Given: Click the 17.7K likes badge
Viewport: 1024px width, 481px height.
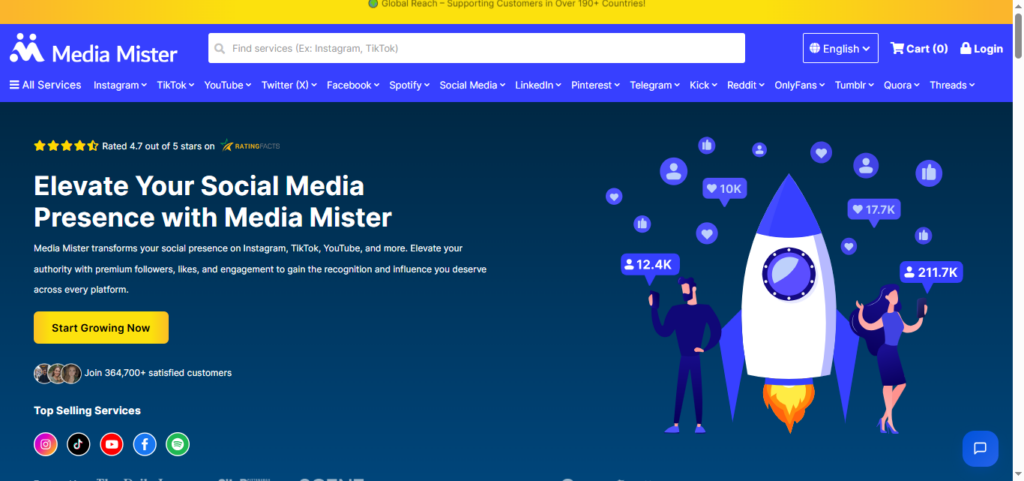Looking at the screenshot, I should (x=874, y=209).
